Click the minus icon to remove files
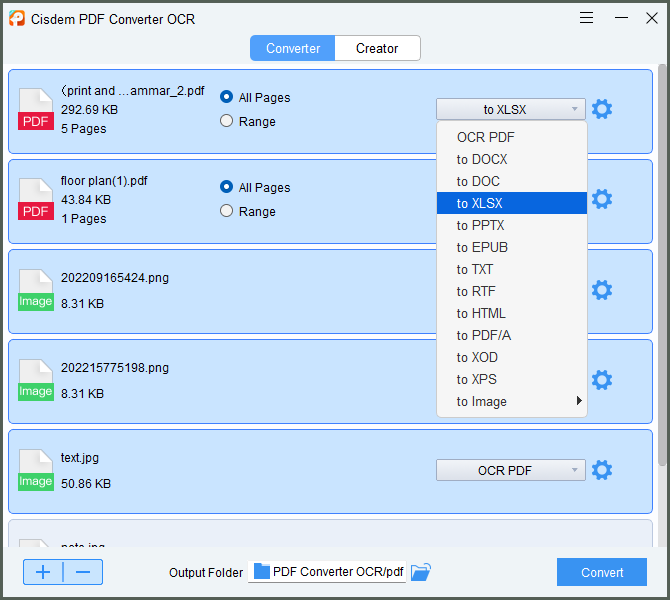Image resolution: width=670 pixels, height=600 pixels. click(x=83, y=572)
